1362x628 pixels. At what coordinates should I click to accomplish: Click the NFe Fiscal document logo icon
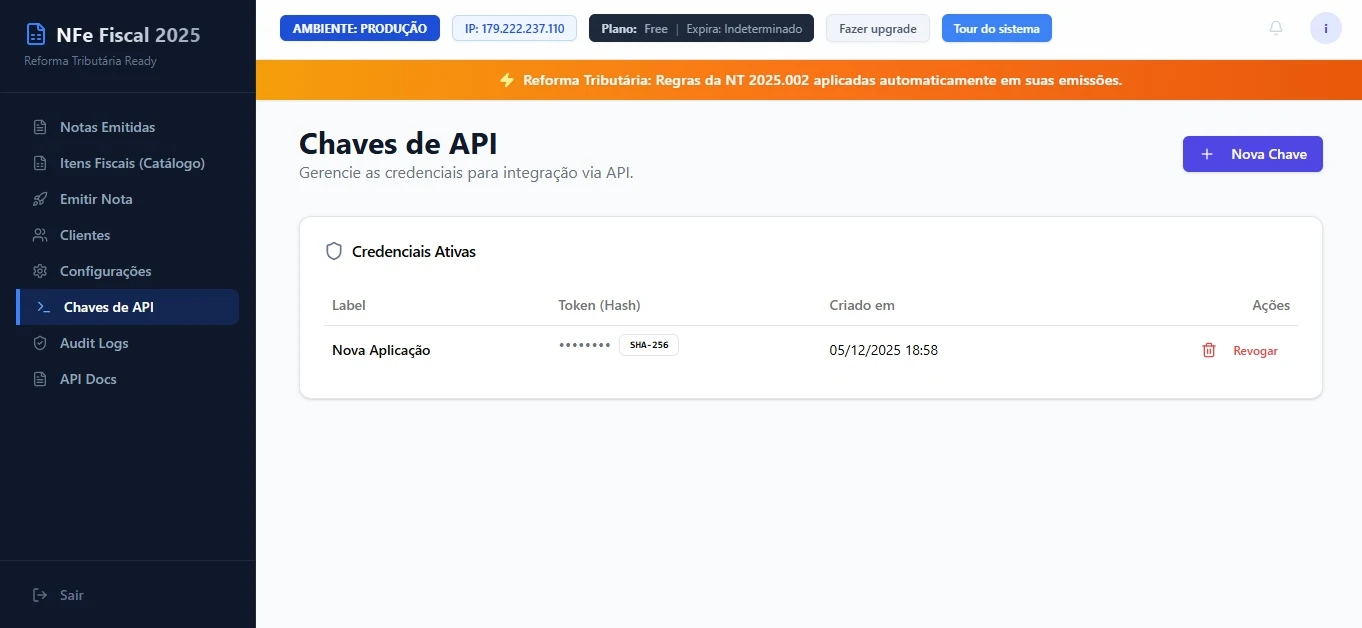point(36,35)
